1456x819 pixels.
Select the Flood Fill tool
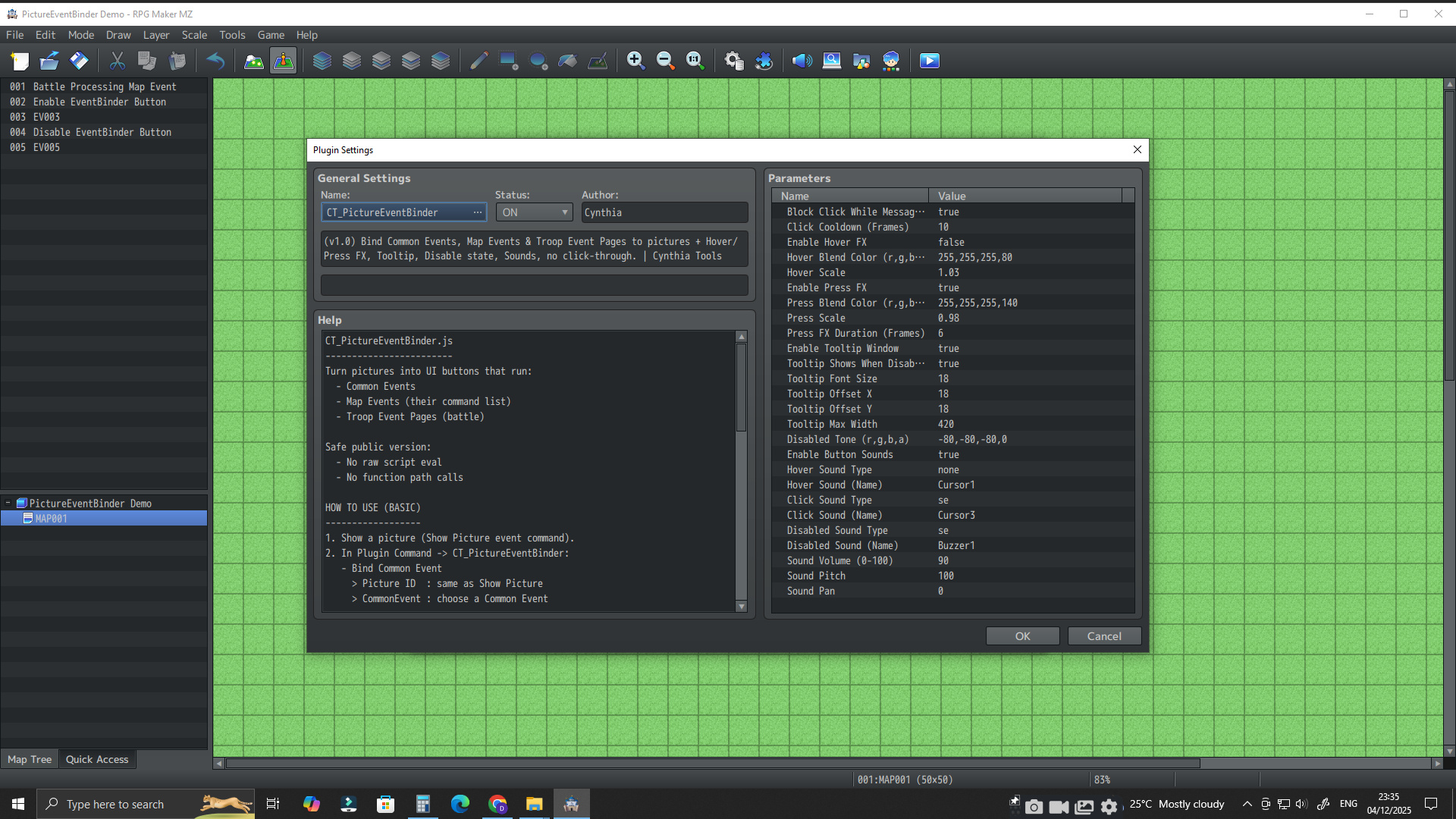point(568,61)
